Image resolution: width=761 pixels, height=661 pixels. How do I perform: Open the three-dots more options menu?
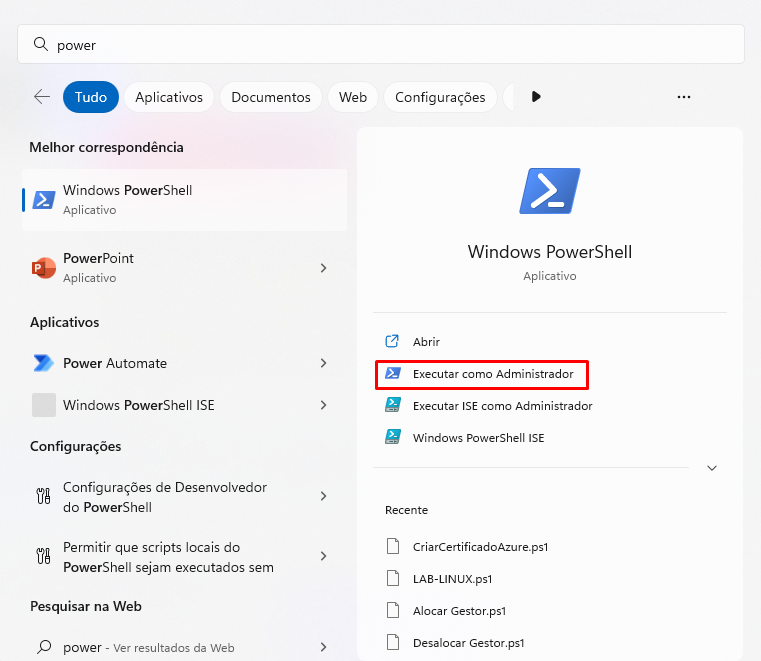(684, 97)
